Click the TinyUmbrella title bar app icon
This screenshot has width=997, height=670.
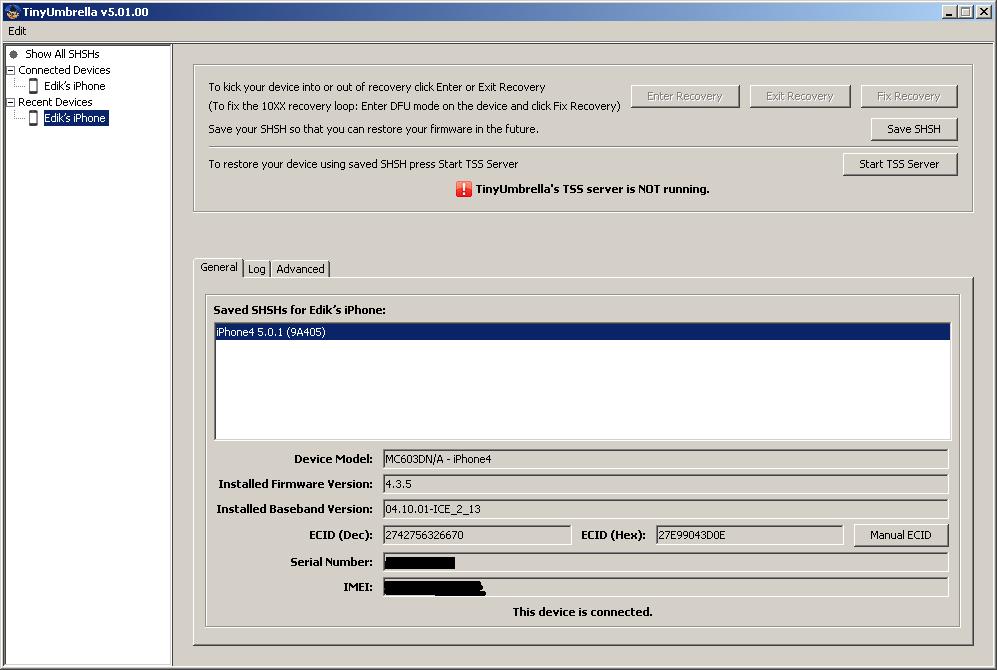point(10,11)
